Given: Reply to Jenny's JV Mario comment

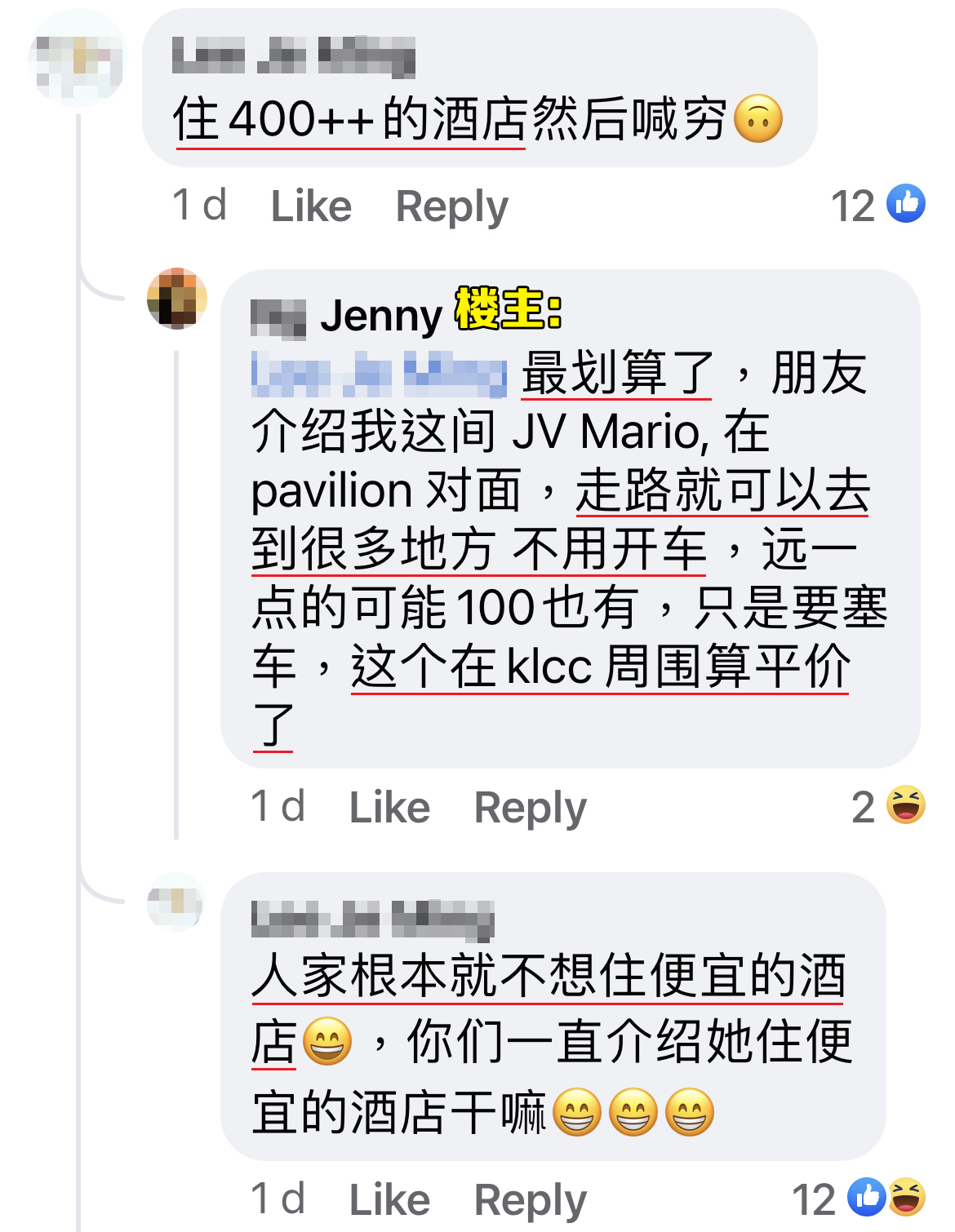Looking at the screenshot, I should 531,809.
